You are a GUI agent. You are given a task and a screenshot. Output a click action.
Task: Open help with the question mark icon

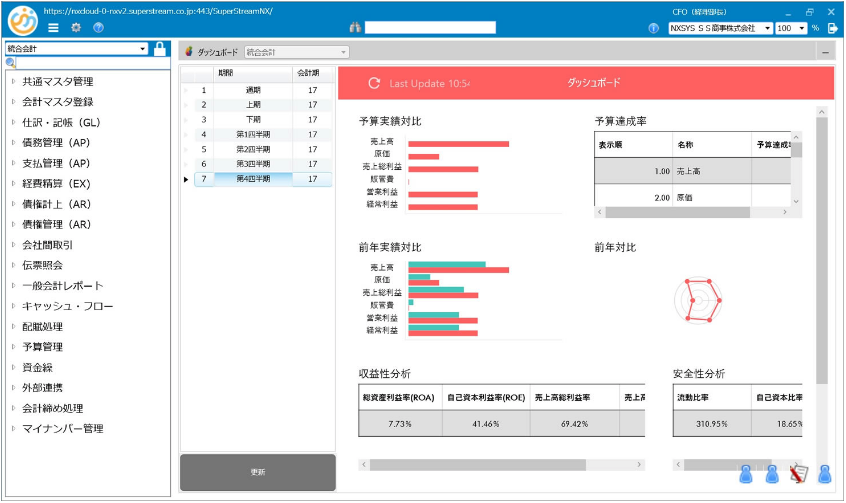coord(98,28)
